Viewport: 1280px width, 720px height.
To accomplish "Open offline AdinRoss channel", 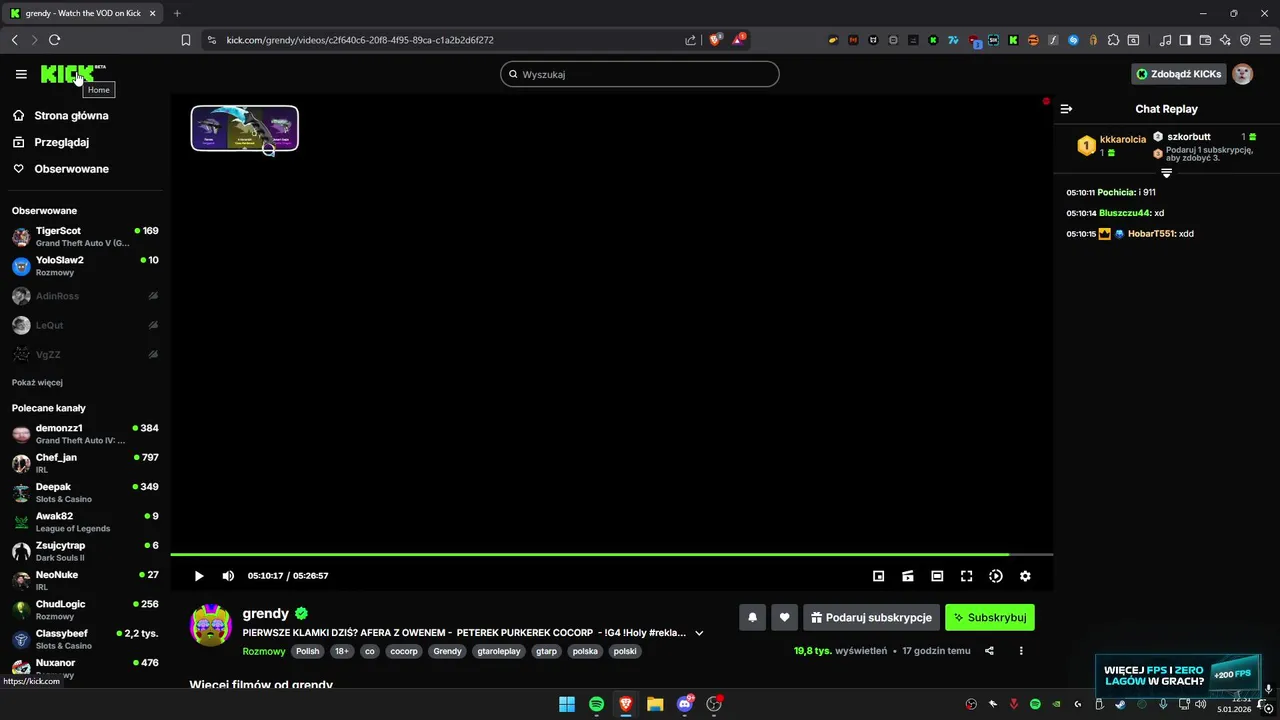I will pyautogui.click(x=84, y=296).
